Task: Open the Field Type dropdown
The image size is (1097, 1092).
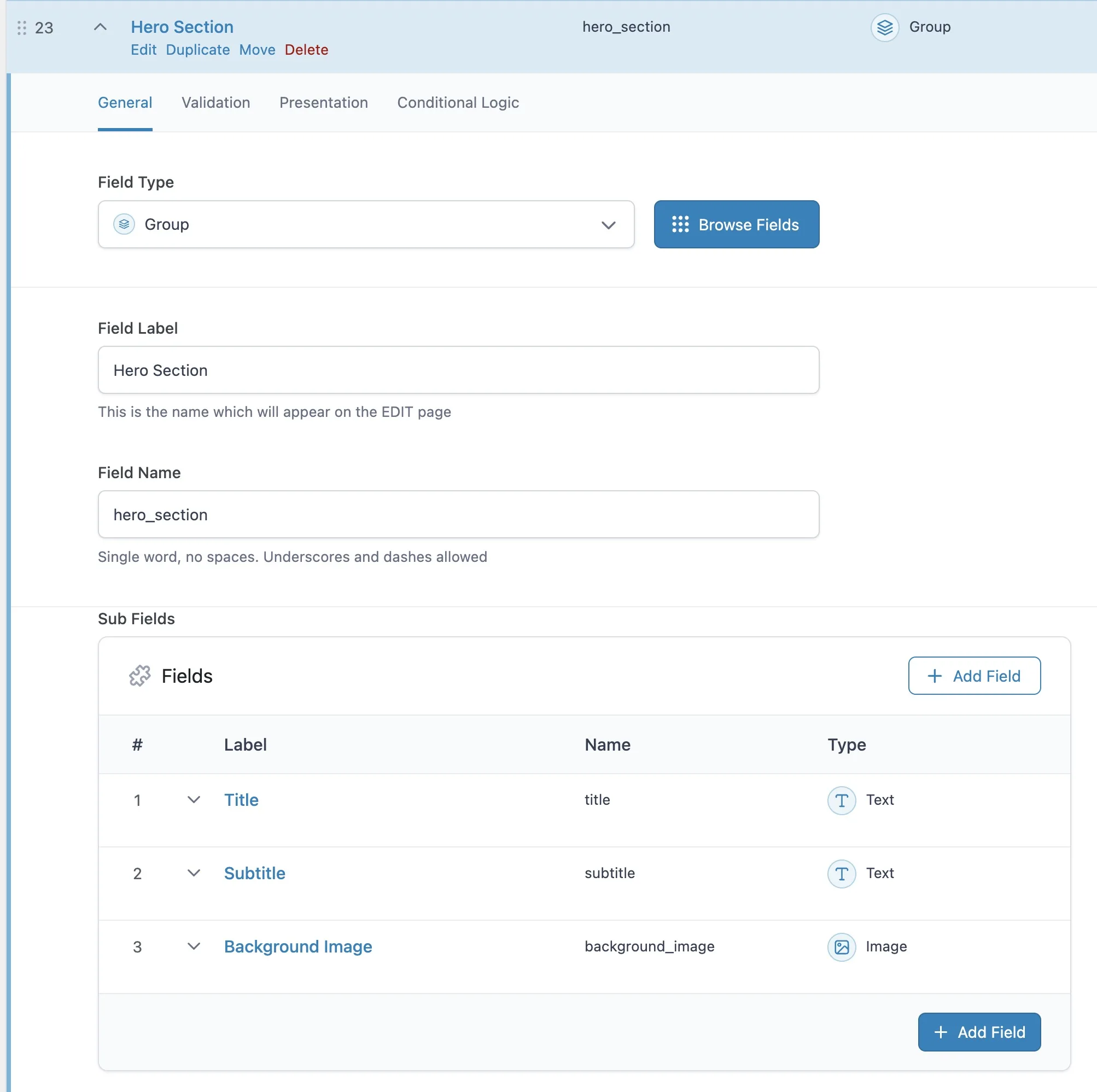Action: 366,224
